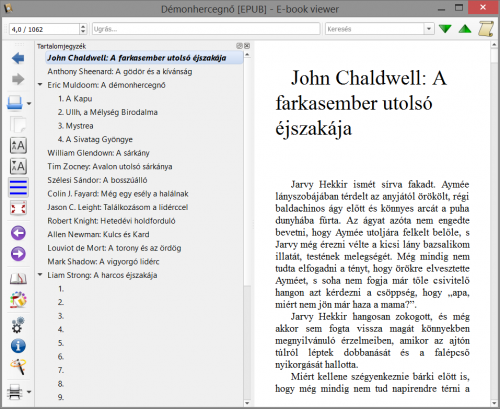Open Colin J. Fayard: Még egy esély a halálnak
The image size is (500, 409).
pyautogui.click(x=118, y=194)
